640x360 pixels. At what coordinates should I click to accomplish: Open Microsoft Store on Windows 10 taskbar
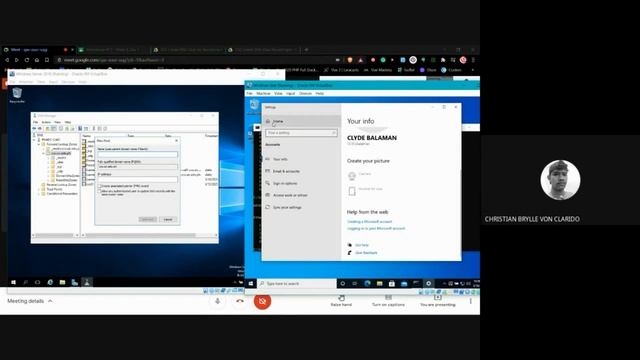click(x=392, y=283)
